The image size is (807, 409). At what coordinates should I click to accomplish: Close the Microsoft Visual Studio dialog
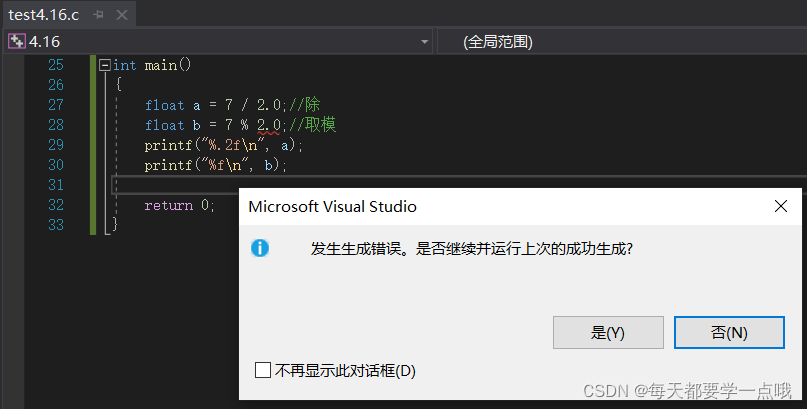coord(781,206)
